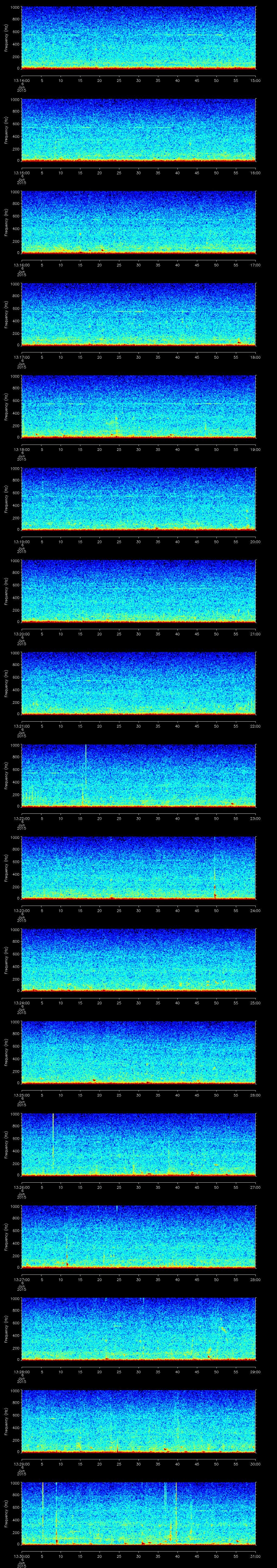Select the spectrogram panel starting at 13:18:00
277x1568 pixels.
(139, 407)
